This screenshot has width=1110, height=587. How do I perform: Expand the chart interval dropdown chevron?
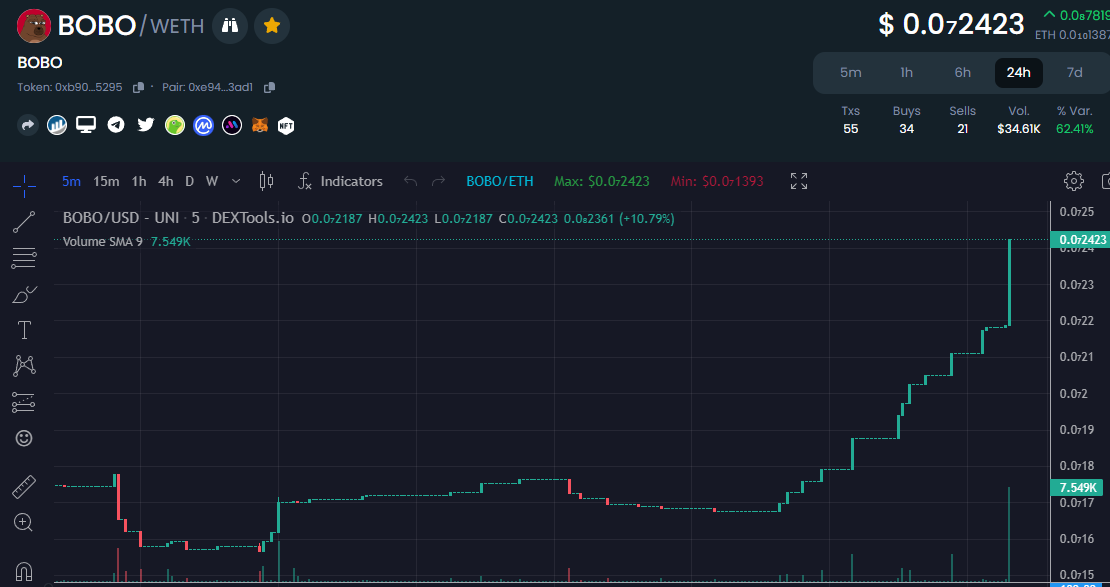pyautogui.click(x=236, y=181)
